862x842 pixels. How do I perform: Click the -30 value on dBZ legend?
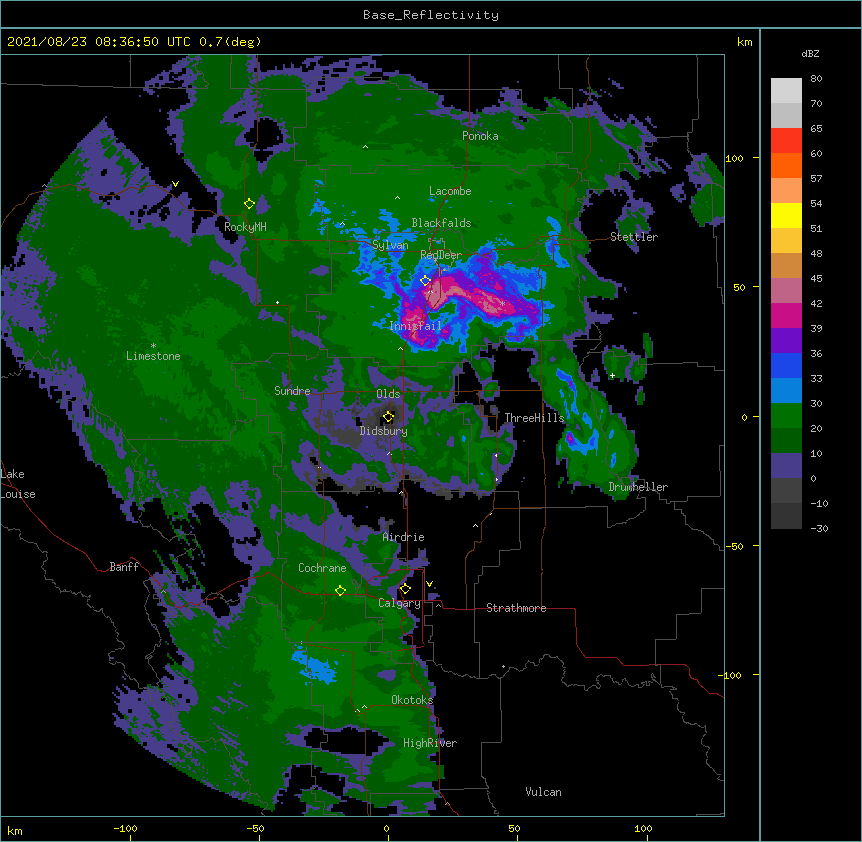pos(819,528)
